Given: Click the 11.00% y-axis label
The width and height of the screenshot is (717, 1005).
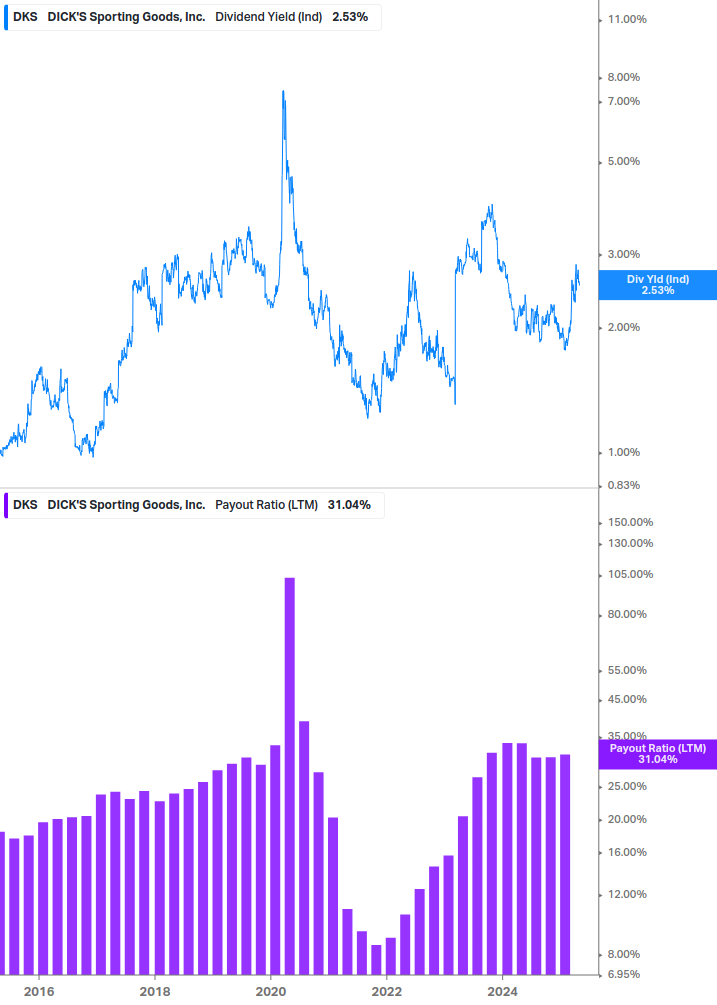Looking at the screenshot, I should pyautogui.click(x=627, y=19).
